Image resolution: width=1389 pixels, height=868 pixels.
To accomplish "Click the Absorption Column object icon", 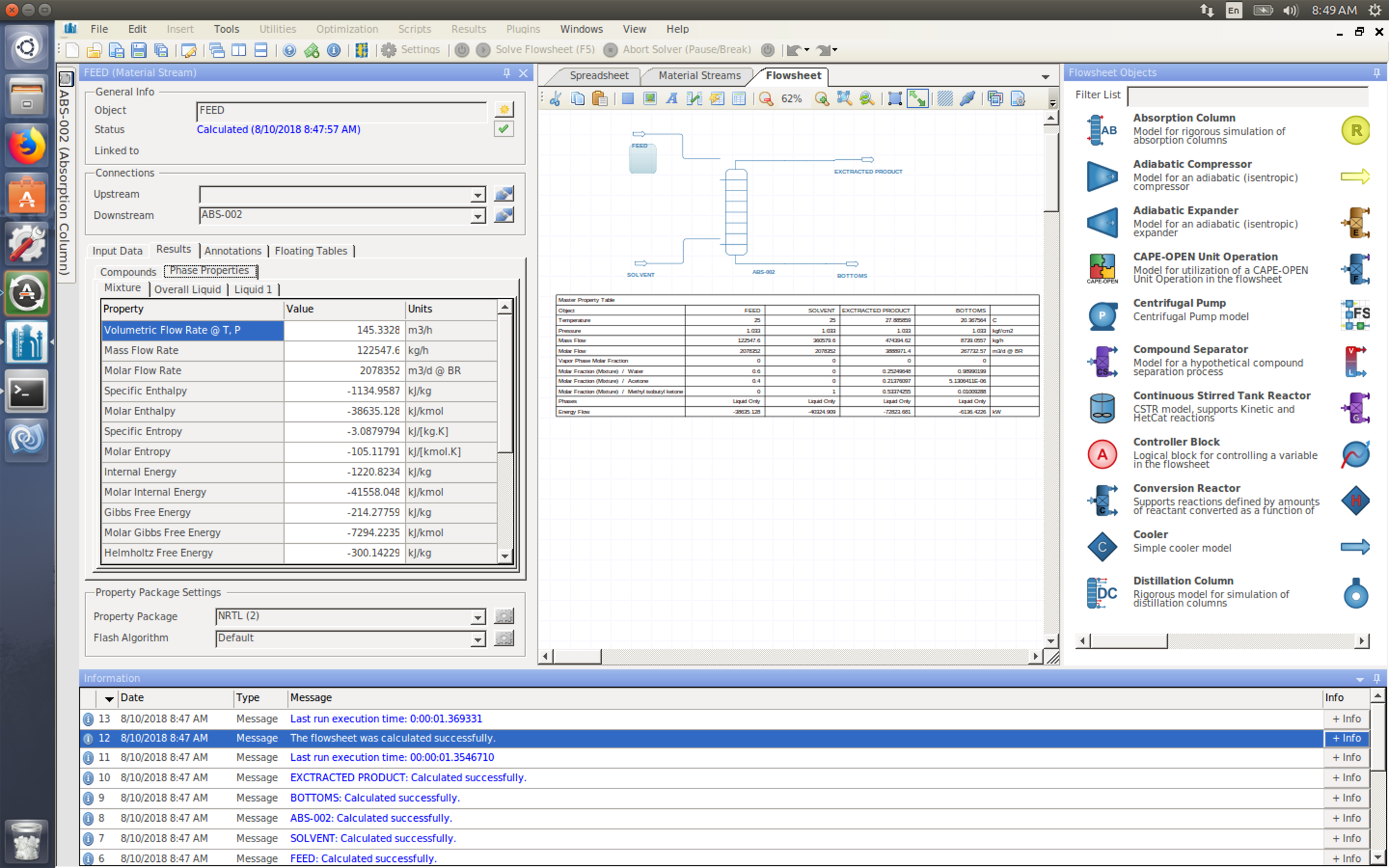I will pyautogui.click(x=1101, y=129).
